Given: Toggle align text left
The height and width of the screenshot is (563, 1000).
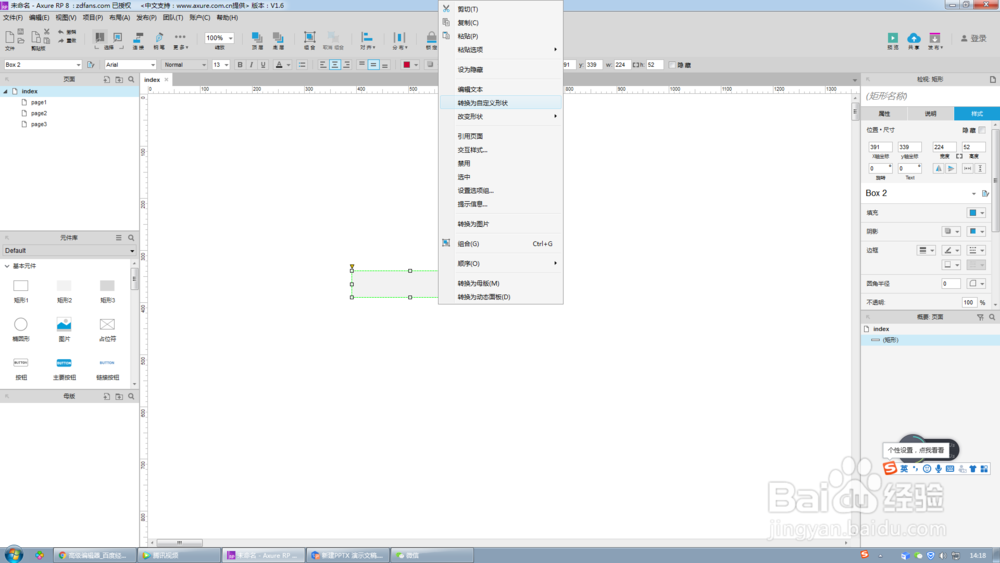Looking at the screenshot, I should pyautogui.click(x=323, y=64).
